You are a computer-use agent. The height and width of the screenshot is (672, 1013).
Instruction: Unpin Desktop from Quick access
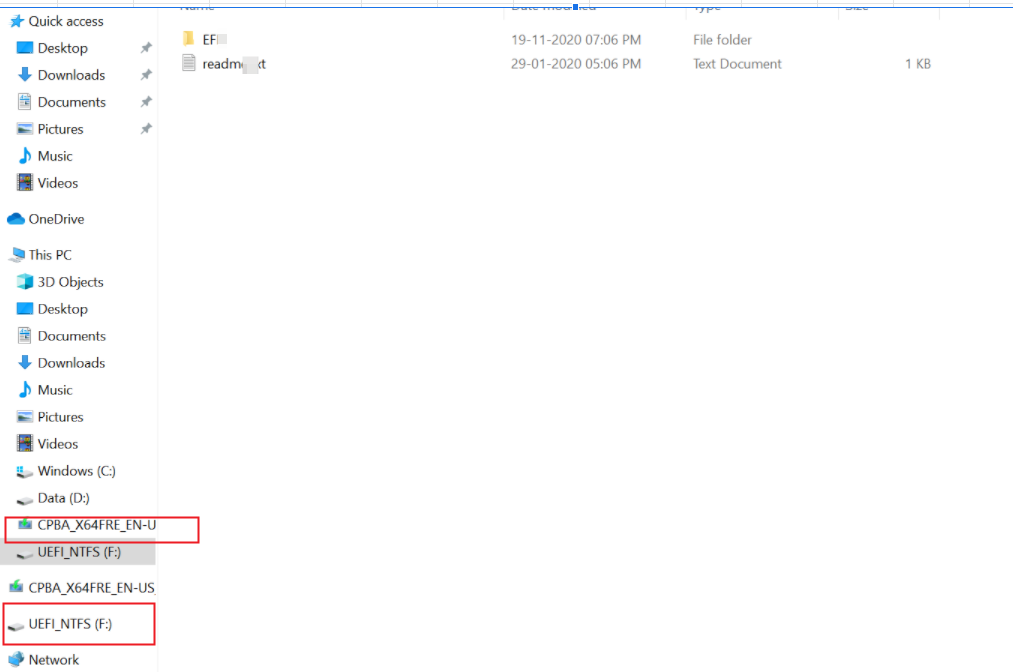[x=145, y=47]
